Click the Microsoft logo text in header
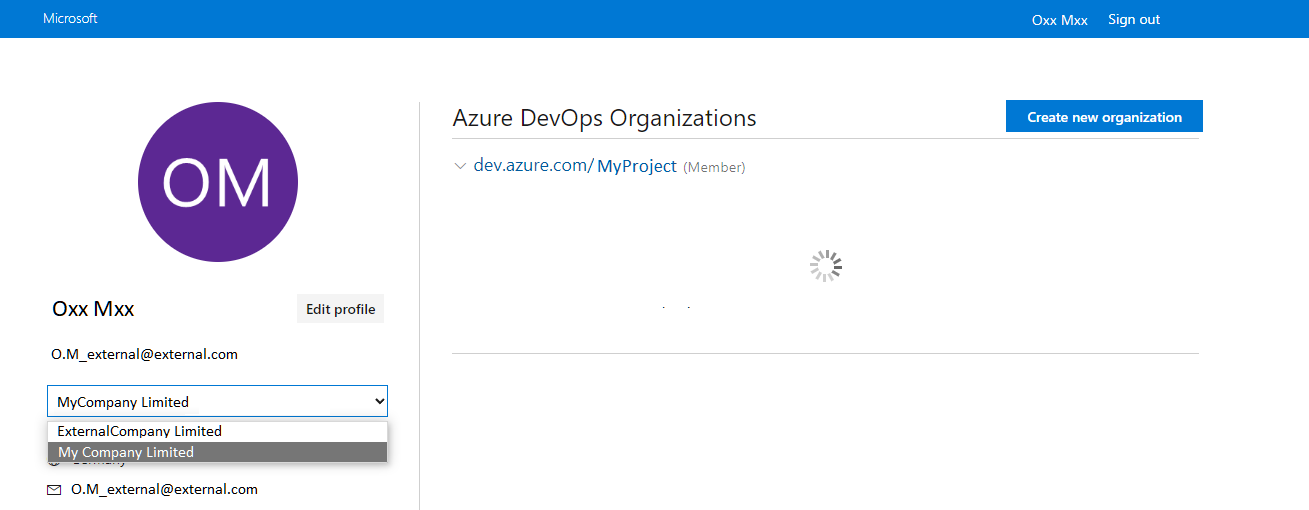Screen dimensions: 1309x510 coord(70,19)
